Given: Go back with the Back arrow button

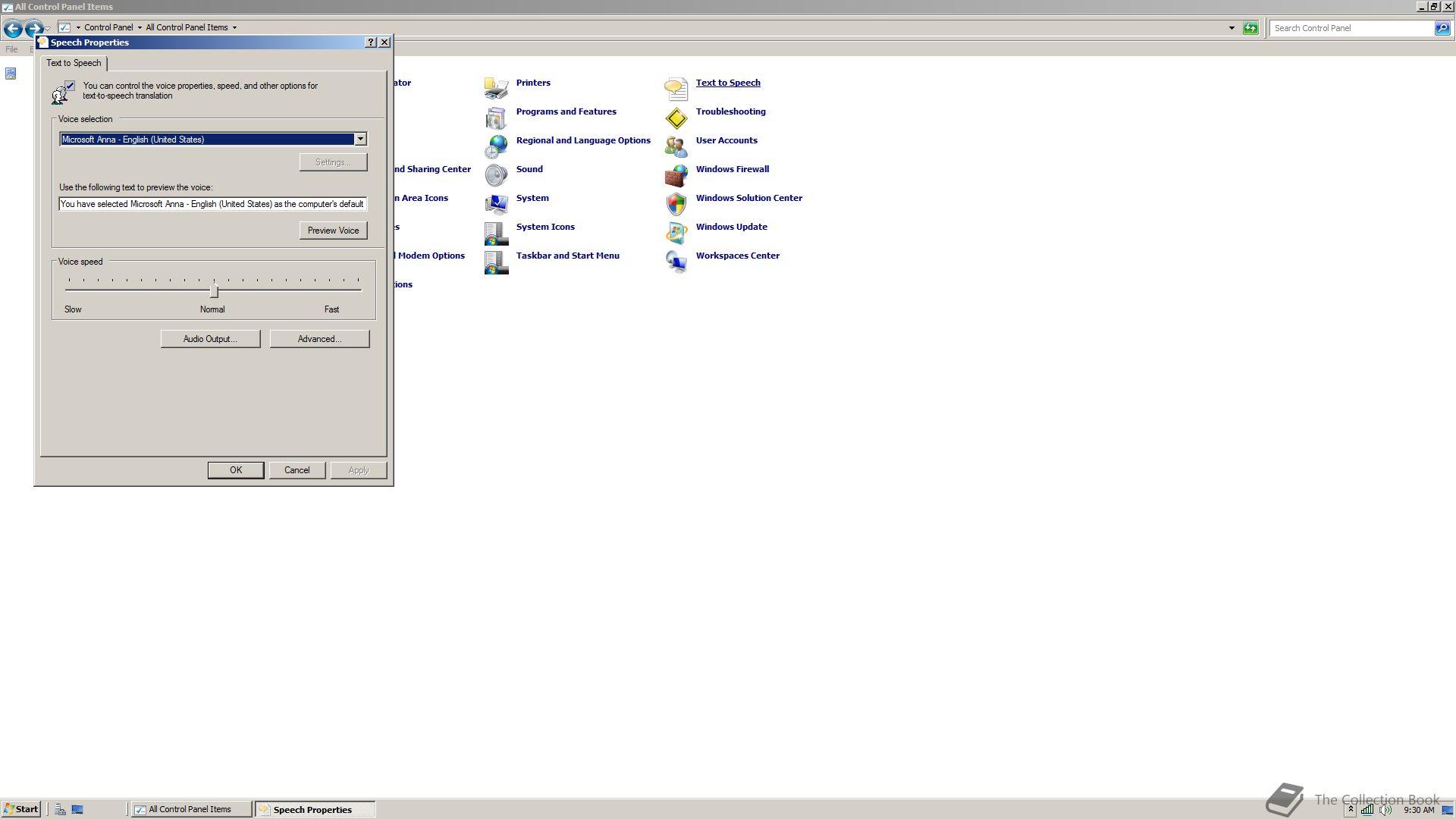Looking at the screenshot, I should [x=13, y=28].
